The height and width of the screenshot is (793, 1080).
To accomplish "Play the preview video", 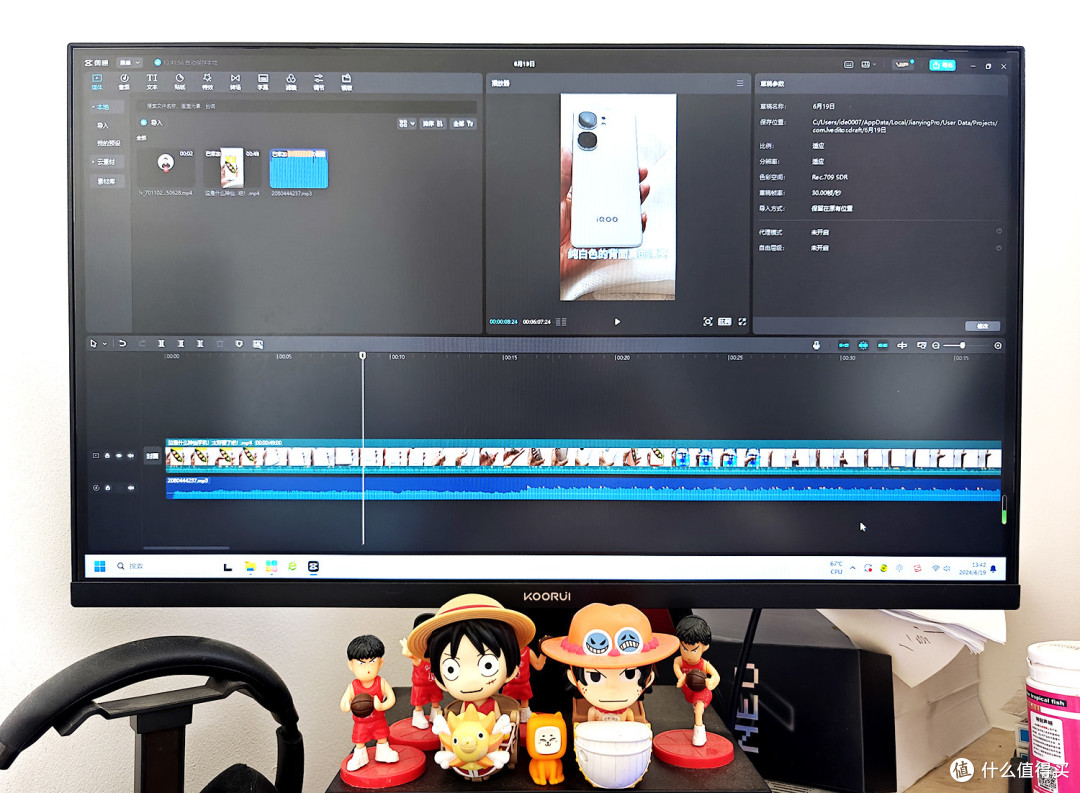I will tap(617, 322).
